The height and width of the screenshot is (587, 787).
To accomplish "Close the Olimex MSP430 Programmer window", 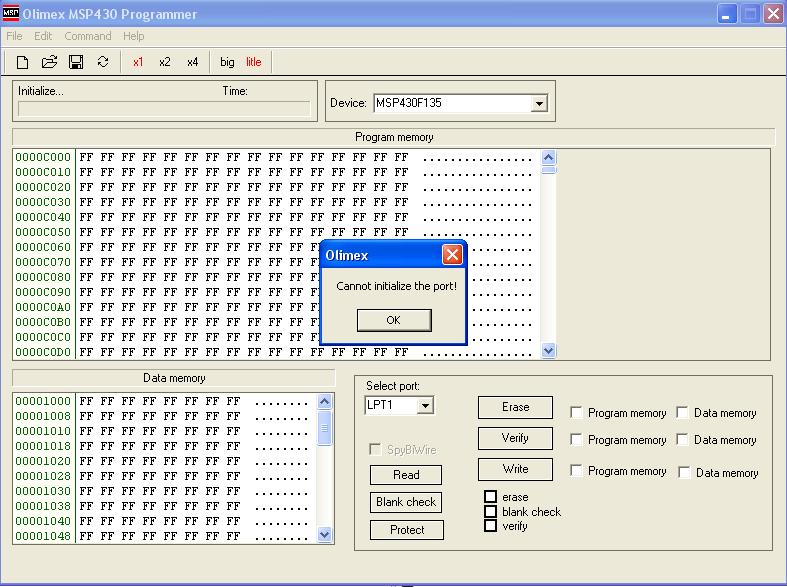I will pos(773,14).
